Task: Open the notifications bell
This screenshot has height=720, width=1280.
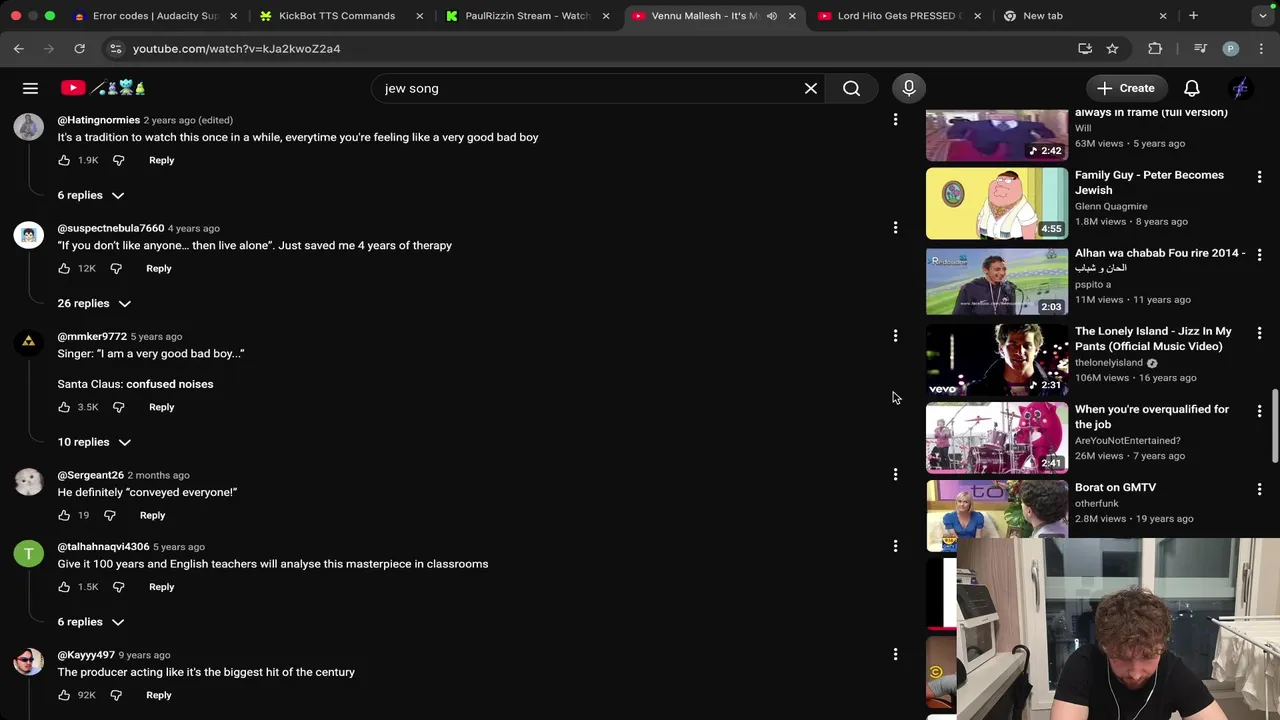Action: [x=1192, y=88]
